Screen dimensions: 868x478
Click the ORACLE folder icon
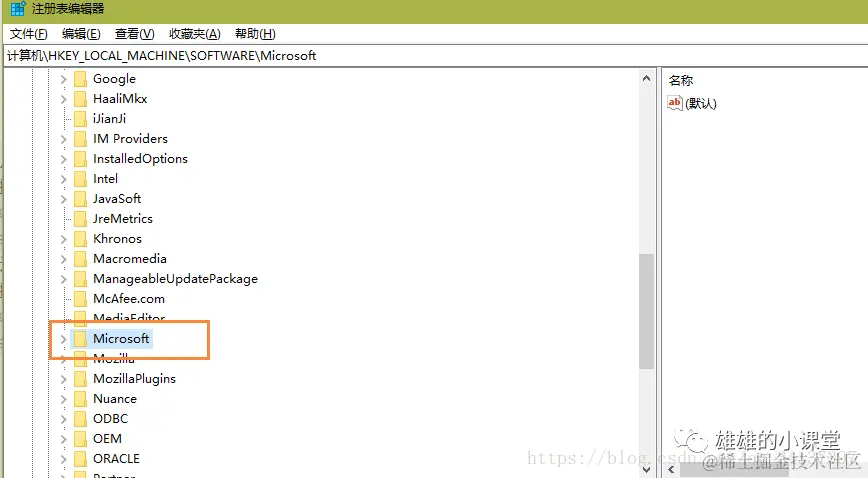[80, 459]
